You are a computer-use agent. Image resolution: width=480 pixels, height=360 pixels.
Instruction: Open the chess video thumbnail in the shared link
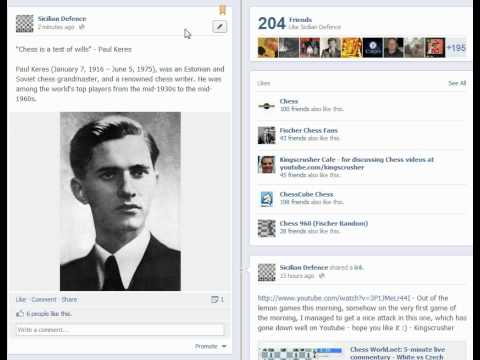301,353
